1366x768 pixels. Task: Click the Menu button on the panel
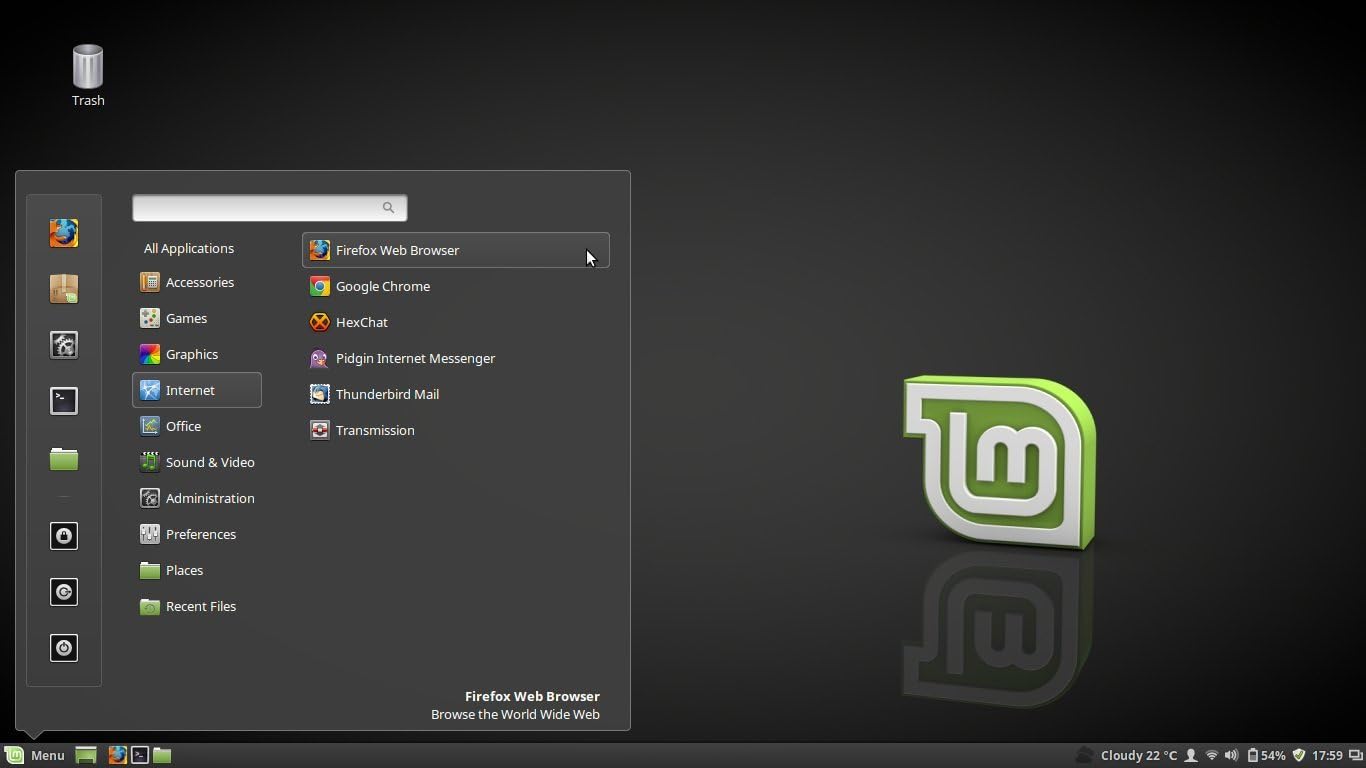tap(35, 755)
